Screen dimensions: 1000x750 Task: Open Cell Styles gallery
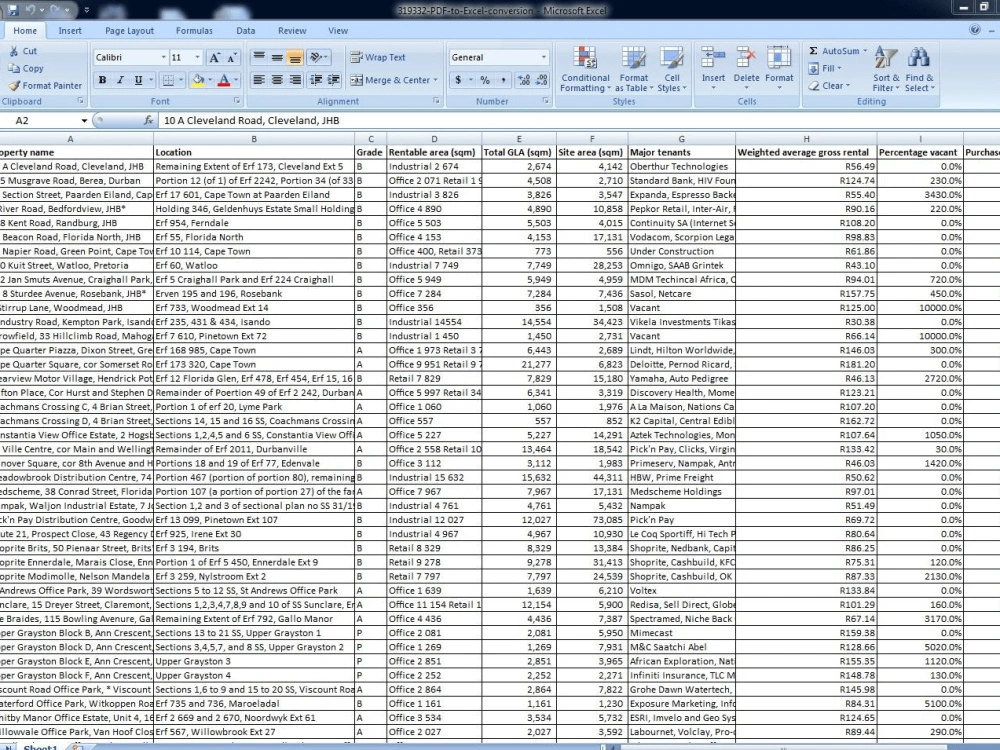(672, 69)
